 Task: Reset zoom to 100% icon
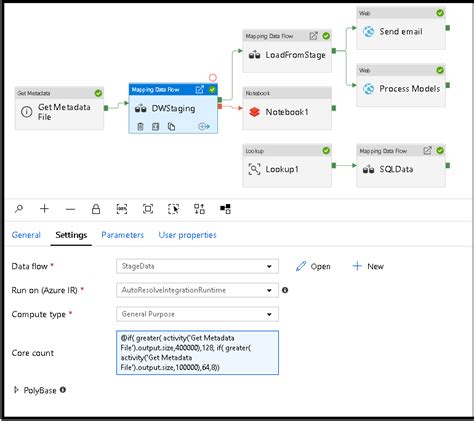(122, 209)
